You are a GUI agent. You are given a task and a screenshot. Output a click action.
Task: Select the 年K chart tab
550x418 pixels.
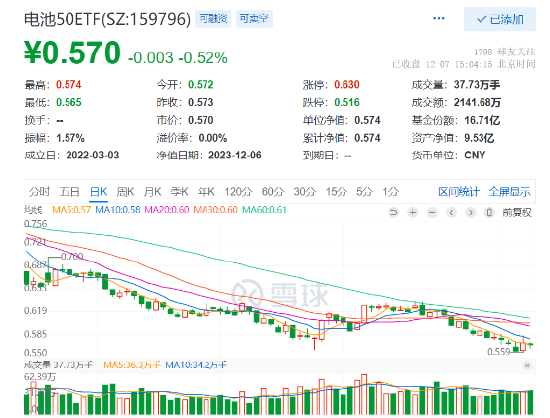click(206, 192)
